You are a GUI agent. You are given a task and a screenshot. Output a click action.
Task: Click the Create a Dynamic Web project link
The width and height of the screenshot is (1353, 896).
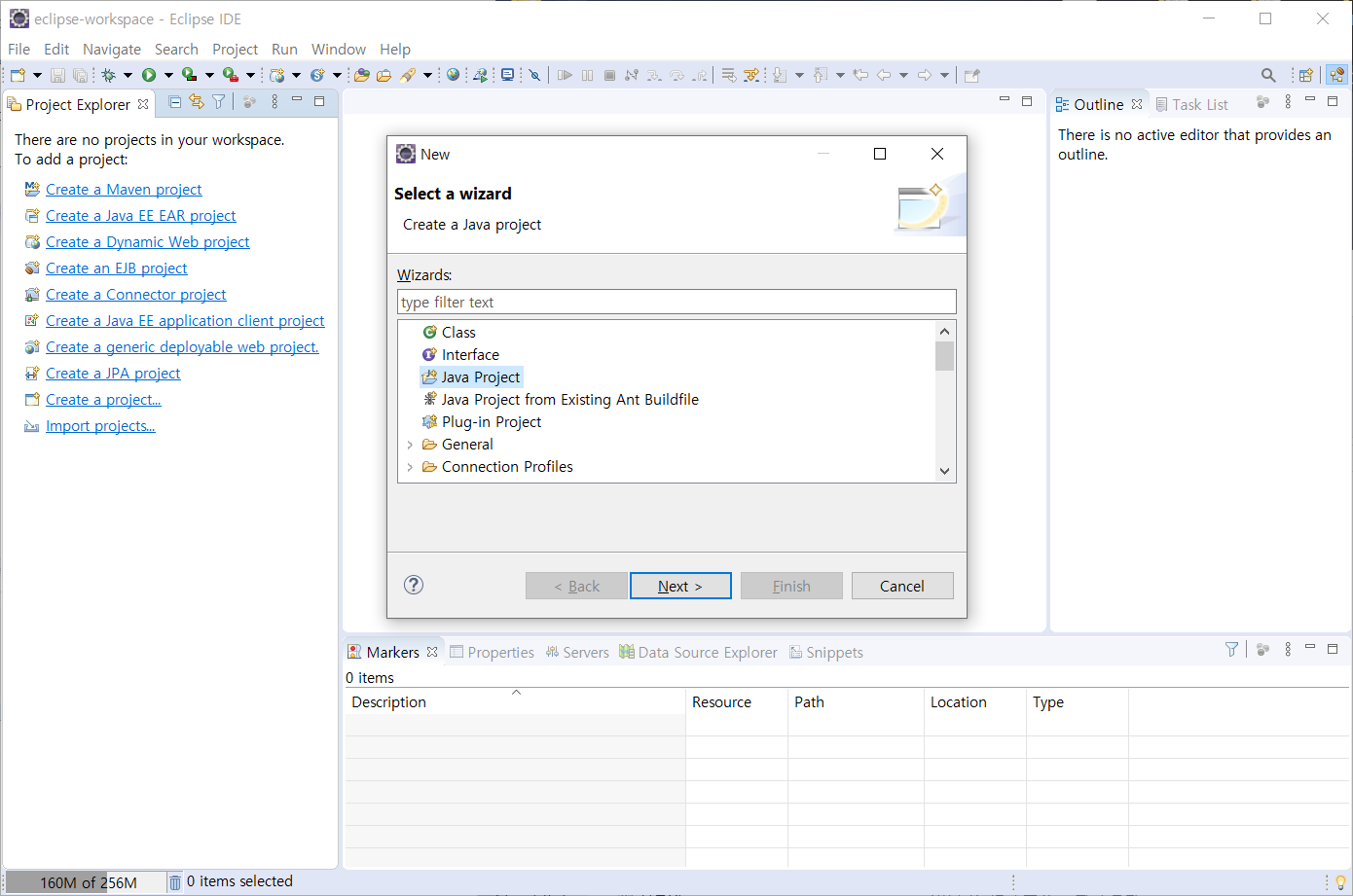point(147,242)
